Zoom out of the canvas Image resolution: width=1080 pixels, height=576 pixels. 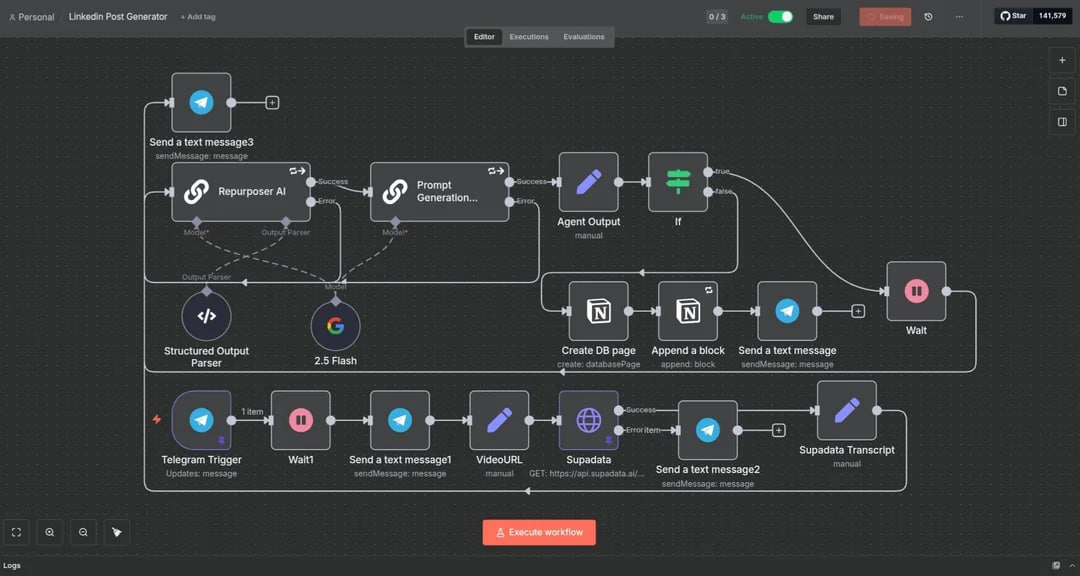coord(83,532)
